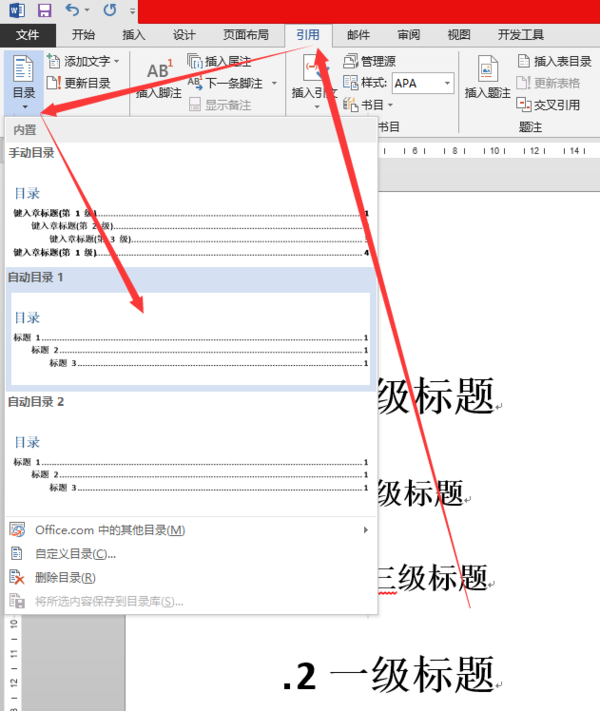Open the 文件 tab
Viewport: 600px width, 711px height.
[28, 35]
